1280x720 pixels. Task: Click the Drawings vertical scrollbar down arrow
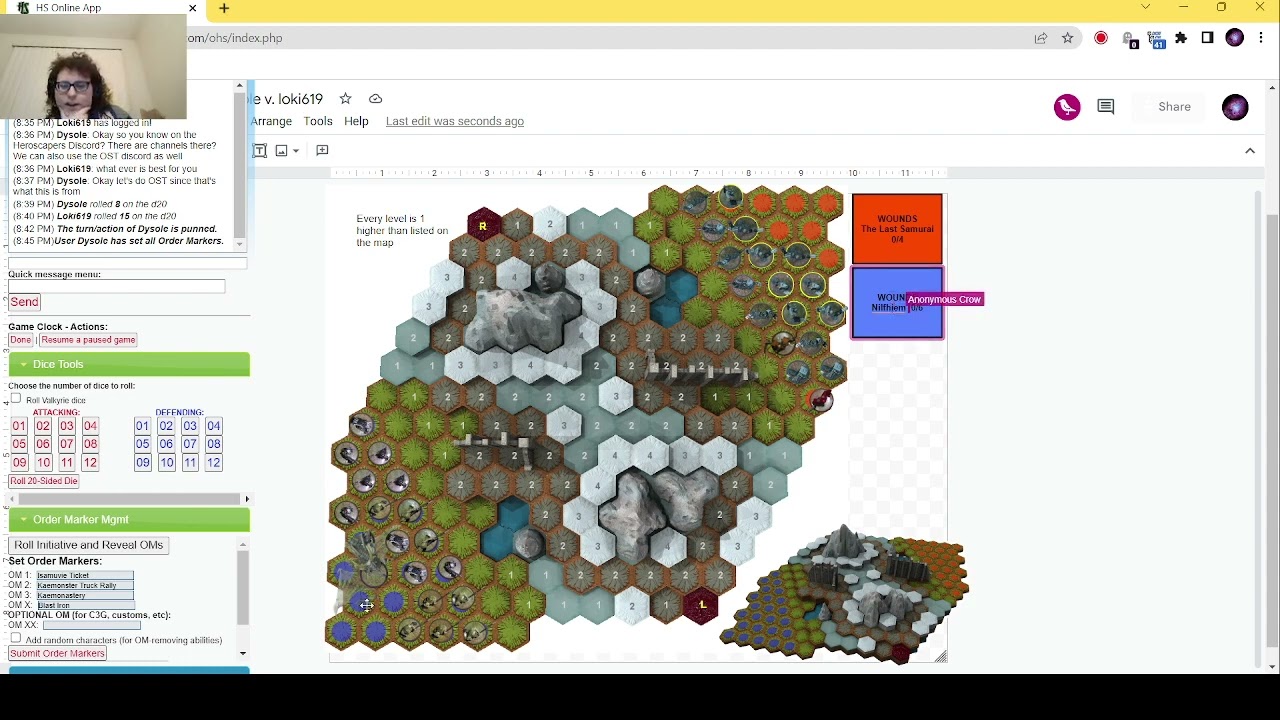click(x=1272, y=666)
